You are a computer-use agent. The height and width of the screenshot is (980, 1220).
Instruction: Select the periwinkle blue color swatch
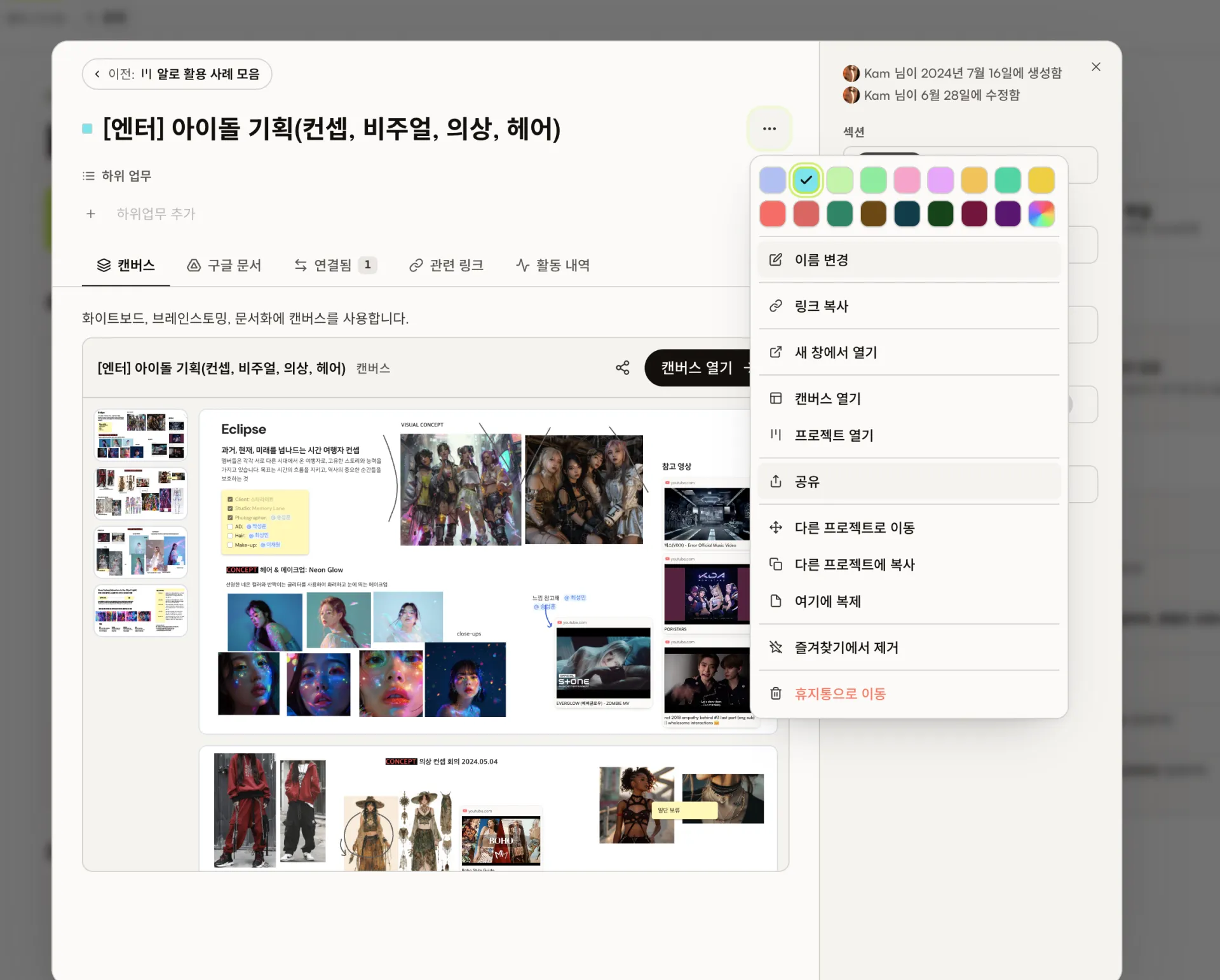click(772, 180)
